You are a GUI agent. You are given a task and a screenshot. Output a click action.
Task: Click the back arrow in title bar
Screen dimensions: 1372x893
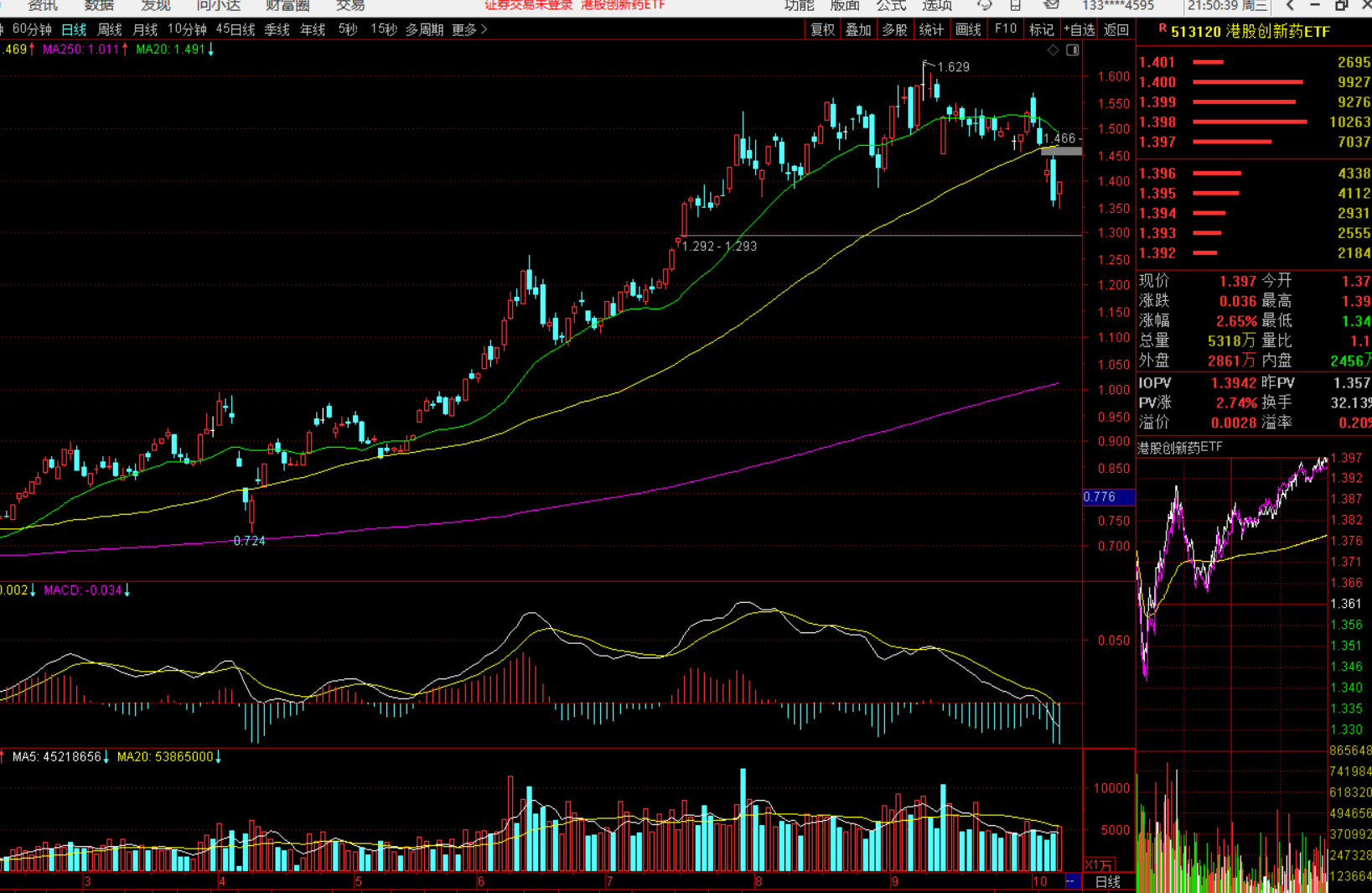[1290, 6]
